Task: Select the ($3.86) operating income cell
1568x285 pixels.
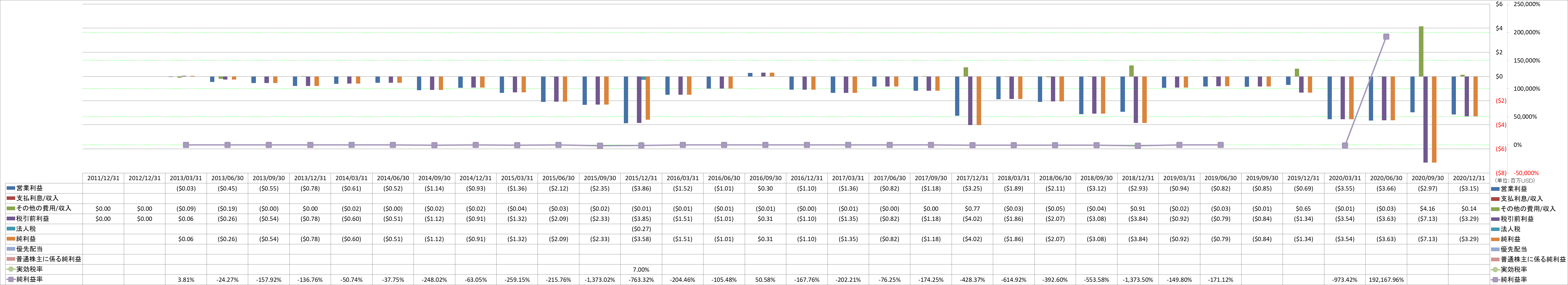Action: pos(641,189)
